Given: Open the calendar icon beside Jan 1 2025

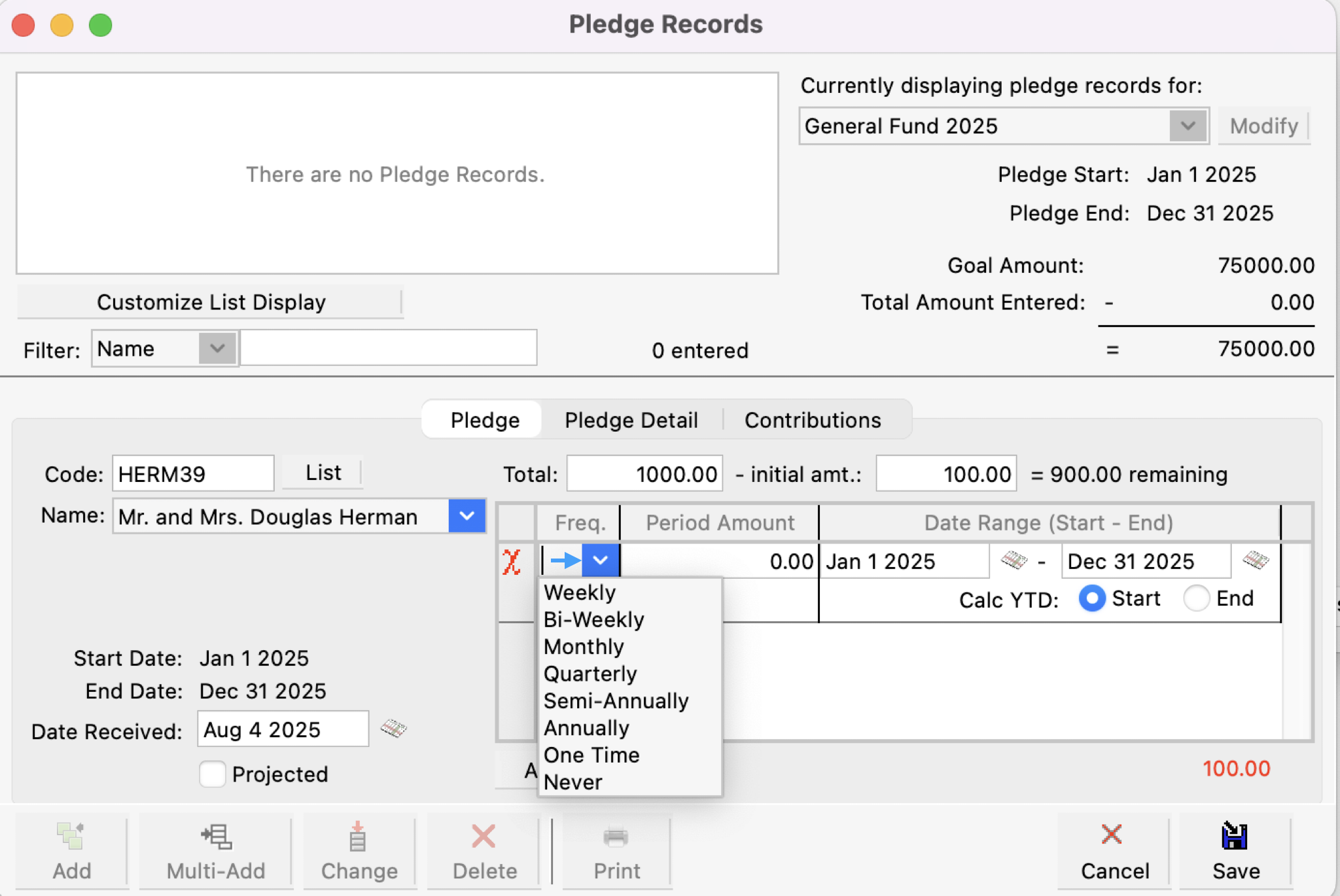Looking at the screenshot, I should coord(1014,561).
